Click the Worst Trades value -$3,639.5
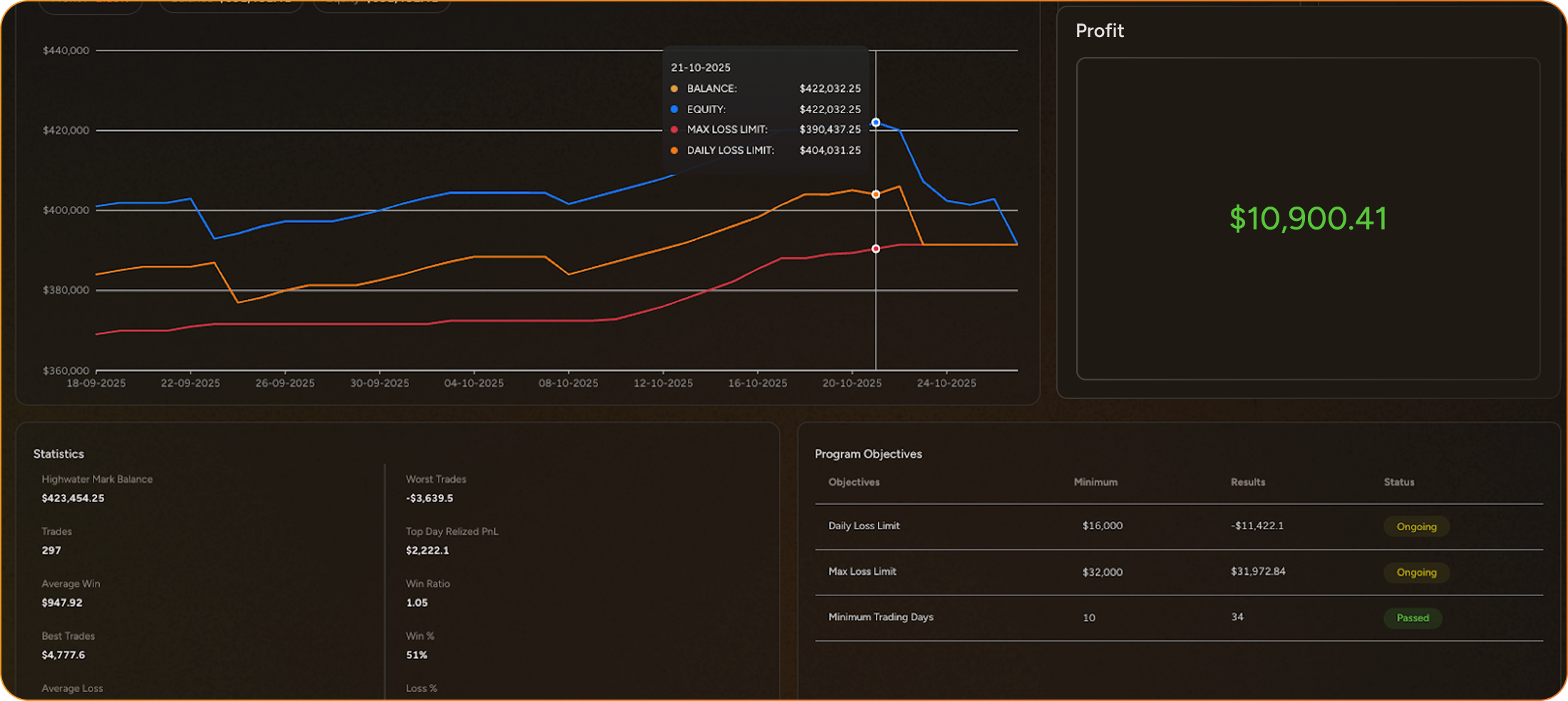Viewport: 1568px width, 701px height. (430, 499)
